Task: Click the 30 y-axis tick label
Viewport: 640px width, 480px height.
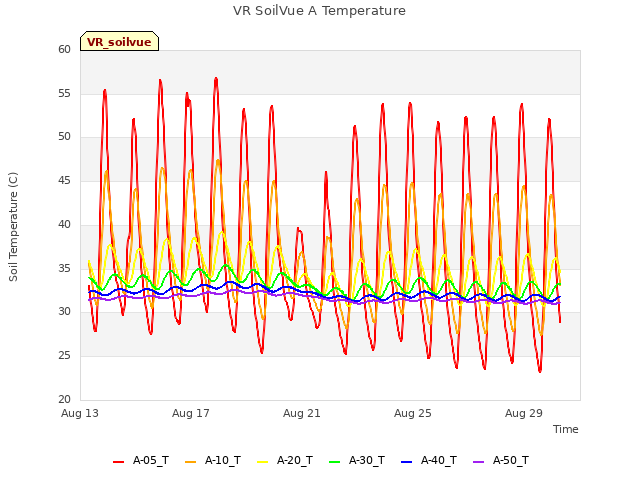Action: tap(64, 312)
